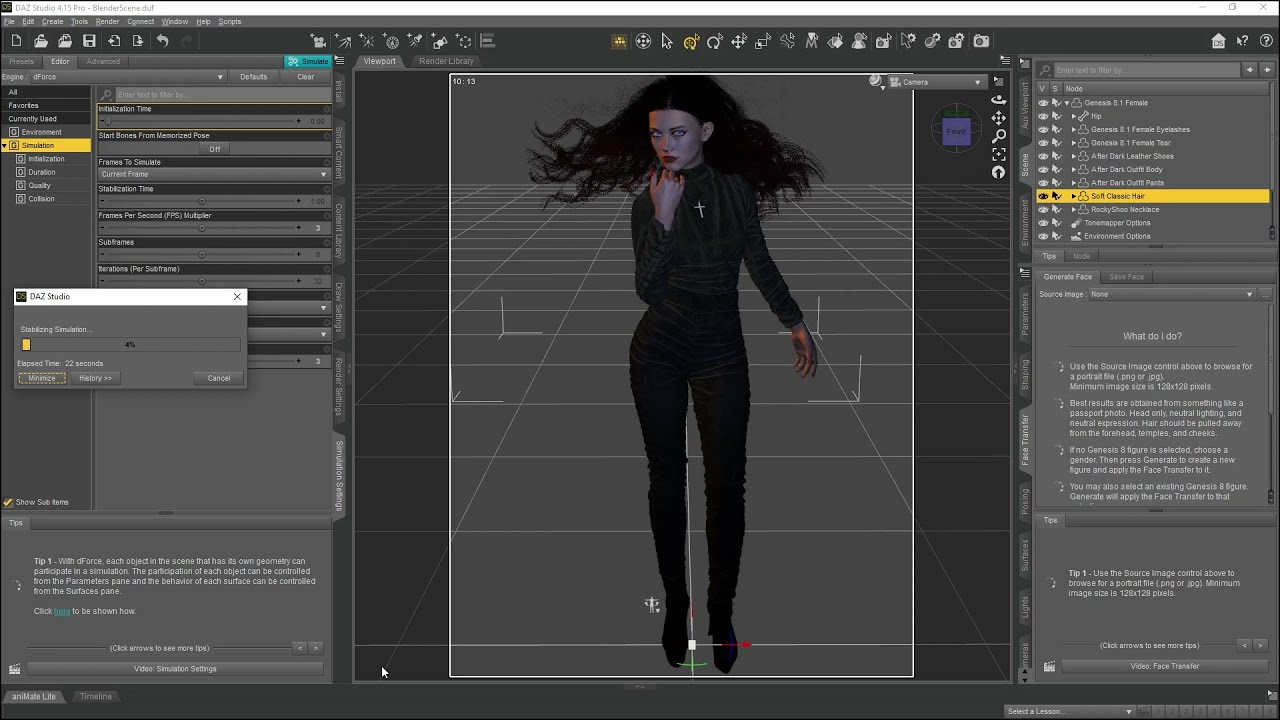Activate What's This help pointer
1280x720 pixels.
coord(1242,41)
